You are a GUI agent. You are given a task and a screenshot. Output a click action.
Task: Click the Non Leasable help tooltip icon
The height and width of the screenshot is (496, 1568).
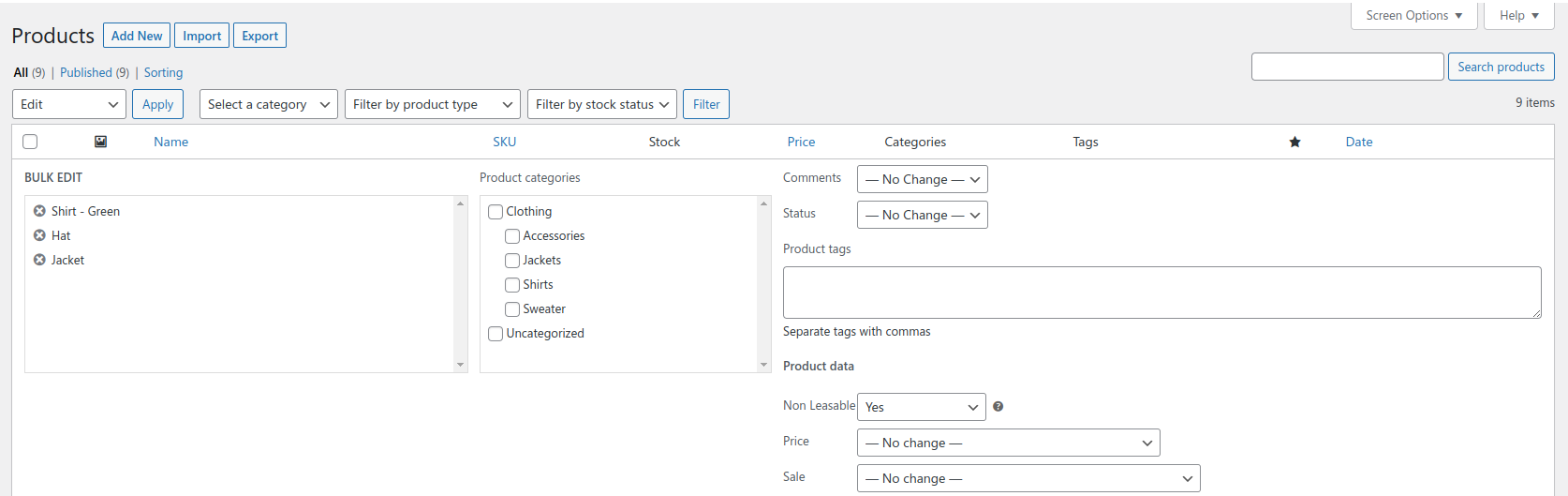point(998,407)
